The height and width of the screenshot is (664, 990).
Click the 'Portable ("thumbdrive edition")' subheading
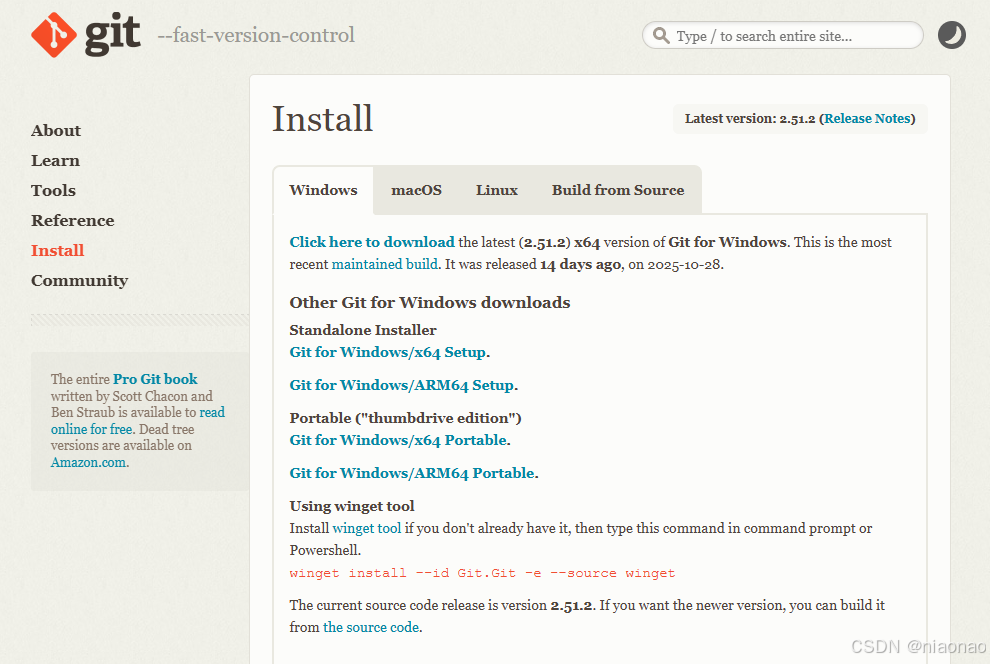point(405,418)
